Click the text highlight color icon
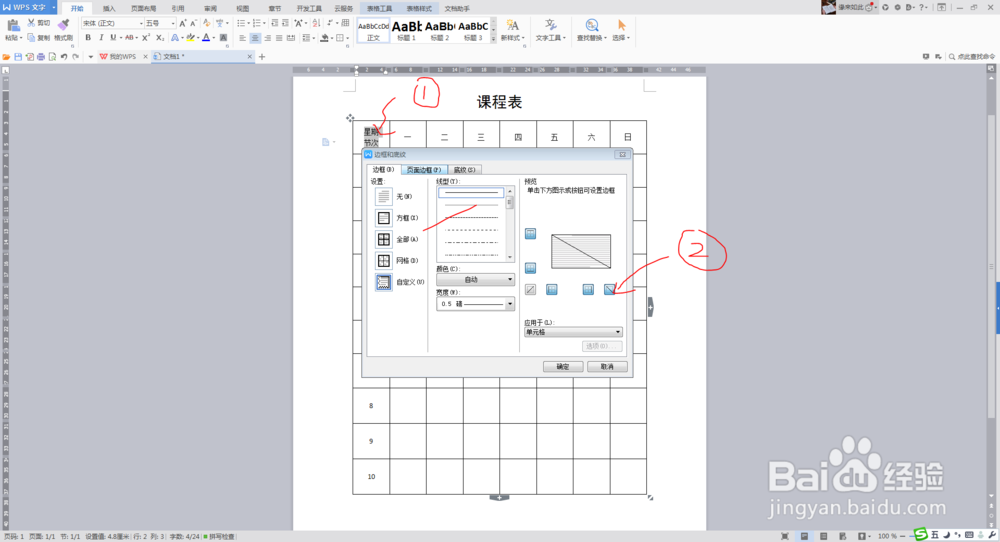Image resolution: width=1000 pixels, height=542 pixels. click(x=190, y=38)
